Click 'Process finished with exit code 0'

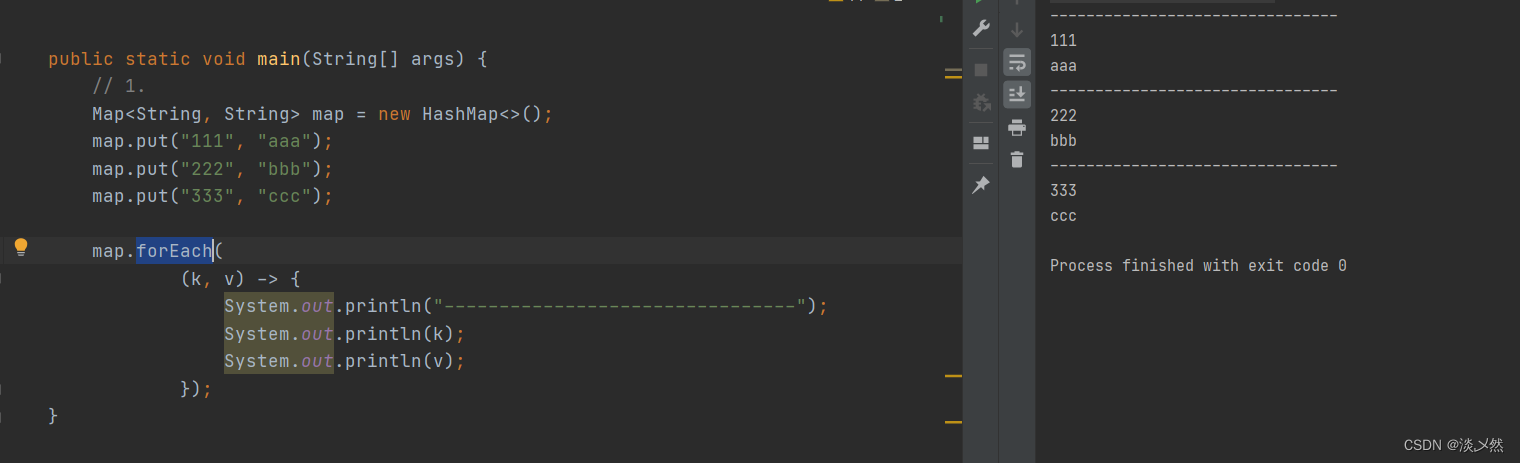pyautogui.click(x=1198, y=266)
